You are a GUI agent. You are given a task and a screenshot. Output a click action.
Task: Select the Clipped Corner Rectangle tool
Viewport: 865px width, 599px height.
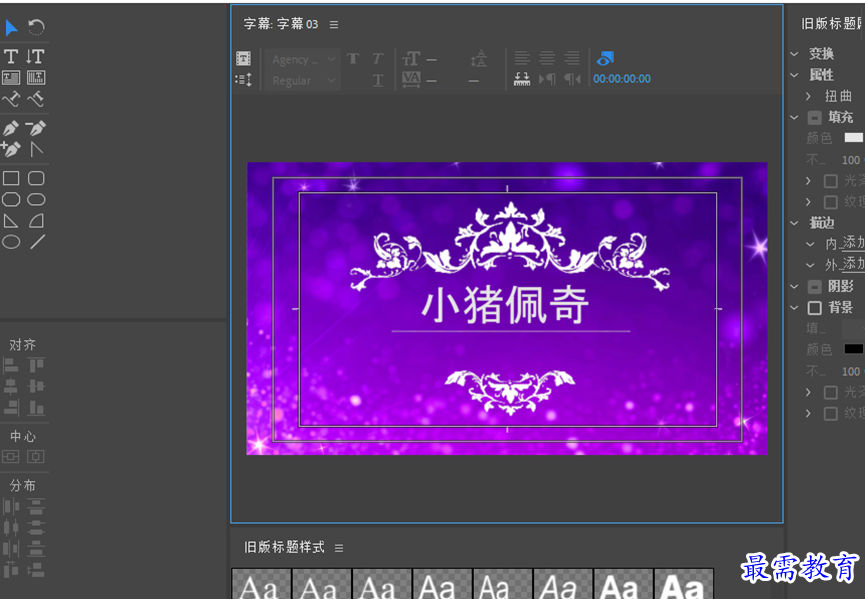tap(11, 199)
